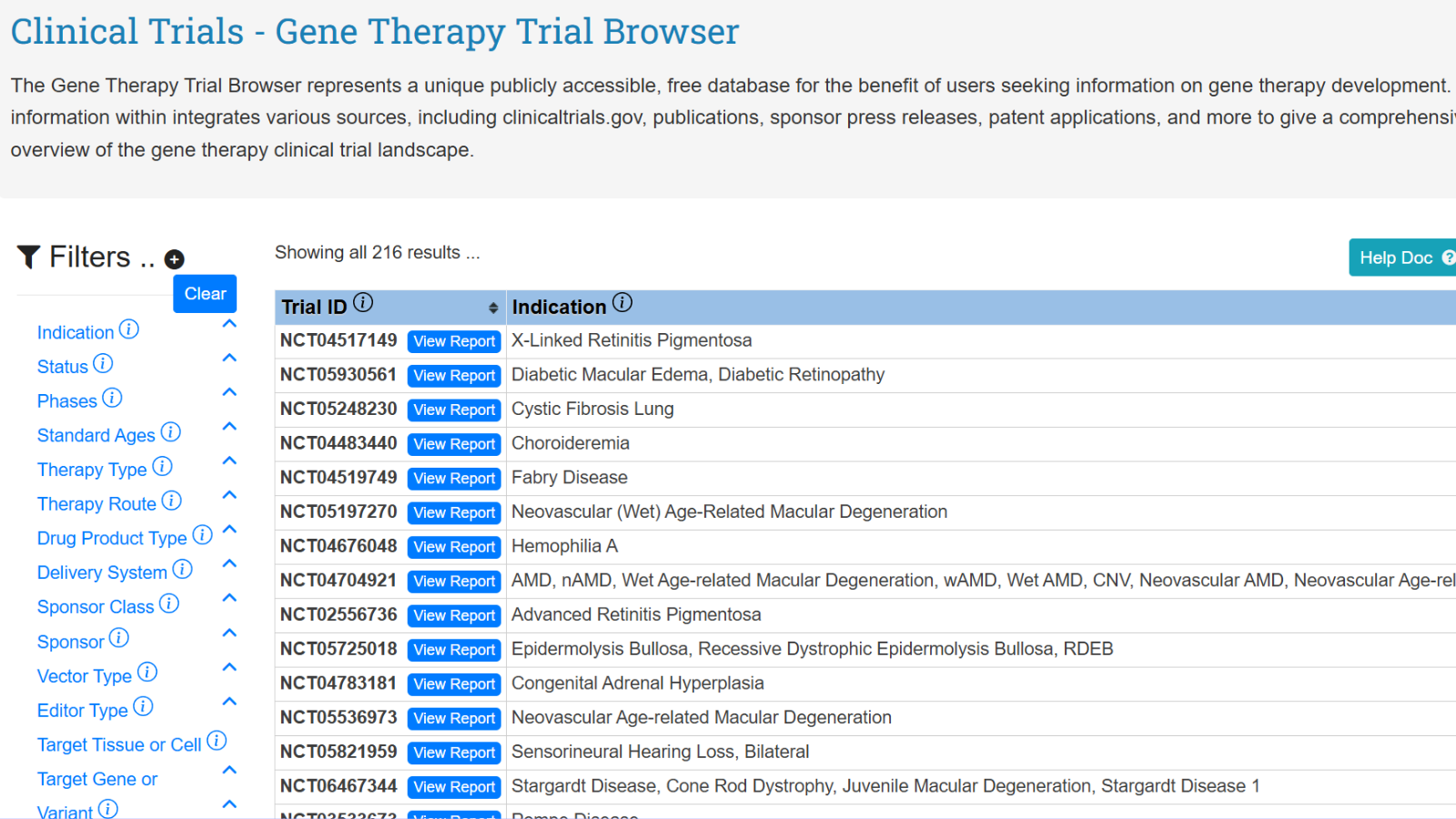
Task: Collapse the Editor Type filter chevron
Action: tap(229, 702)
